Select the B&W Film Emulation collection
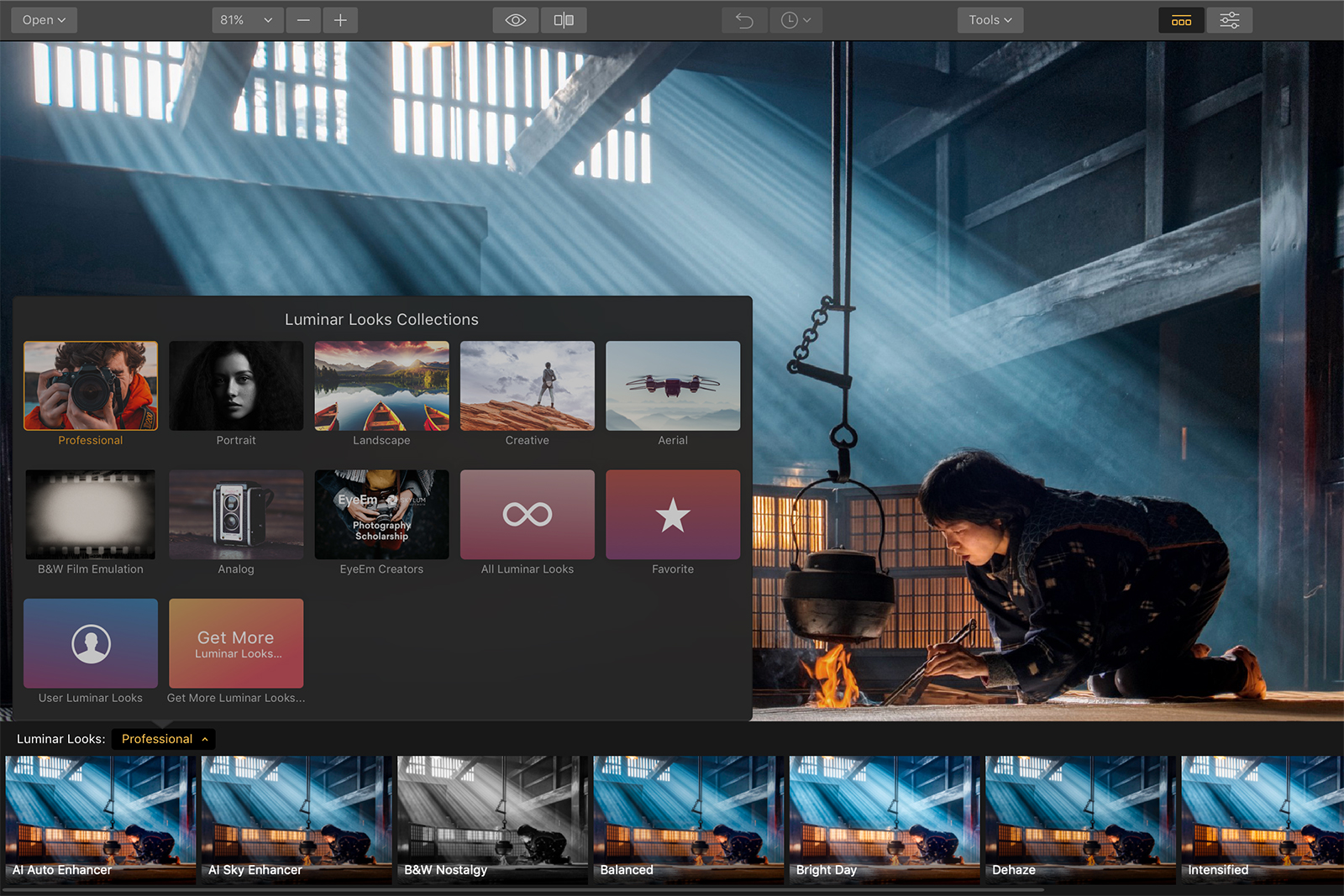 tap(91, 515)
